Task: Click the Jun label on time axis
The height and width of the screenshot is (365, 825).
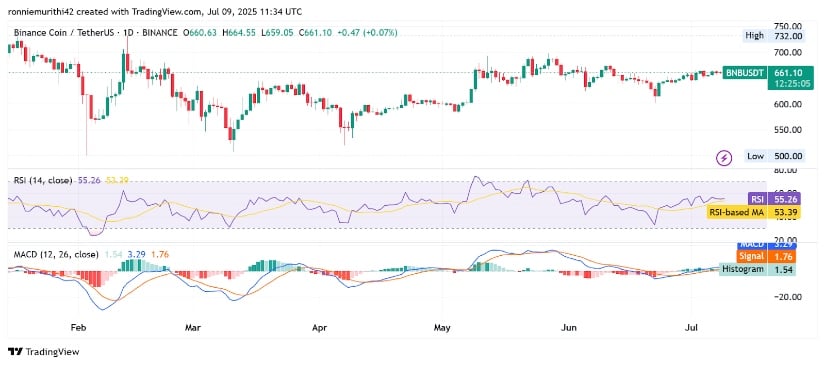Action: 569,329
